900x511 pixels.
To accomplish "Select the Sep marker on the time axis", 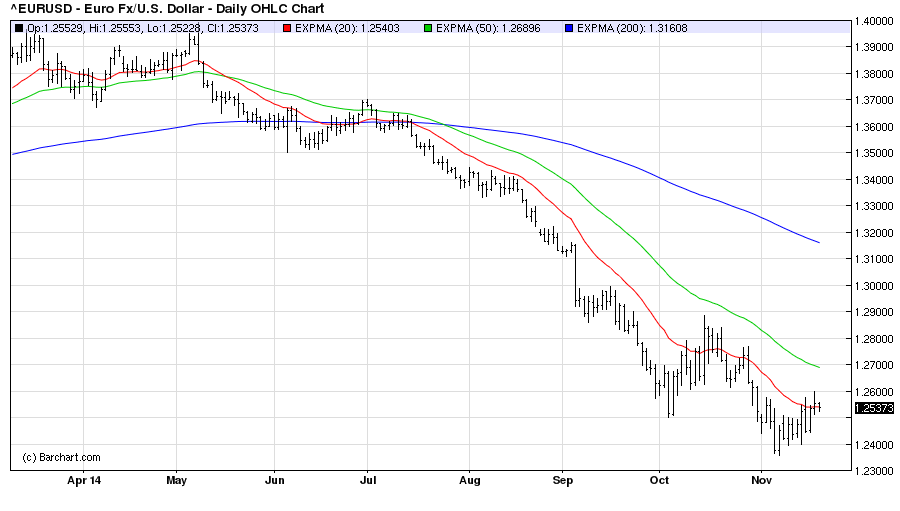I will pos(562,480).
